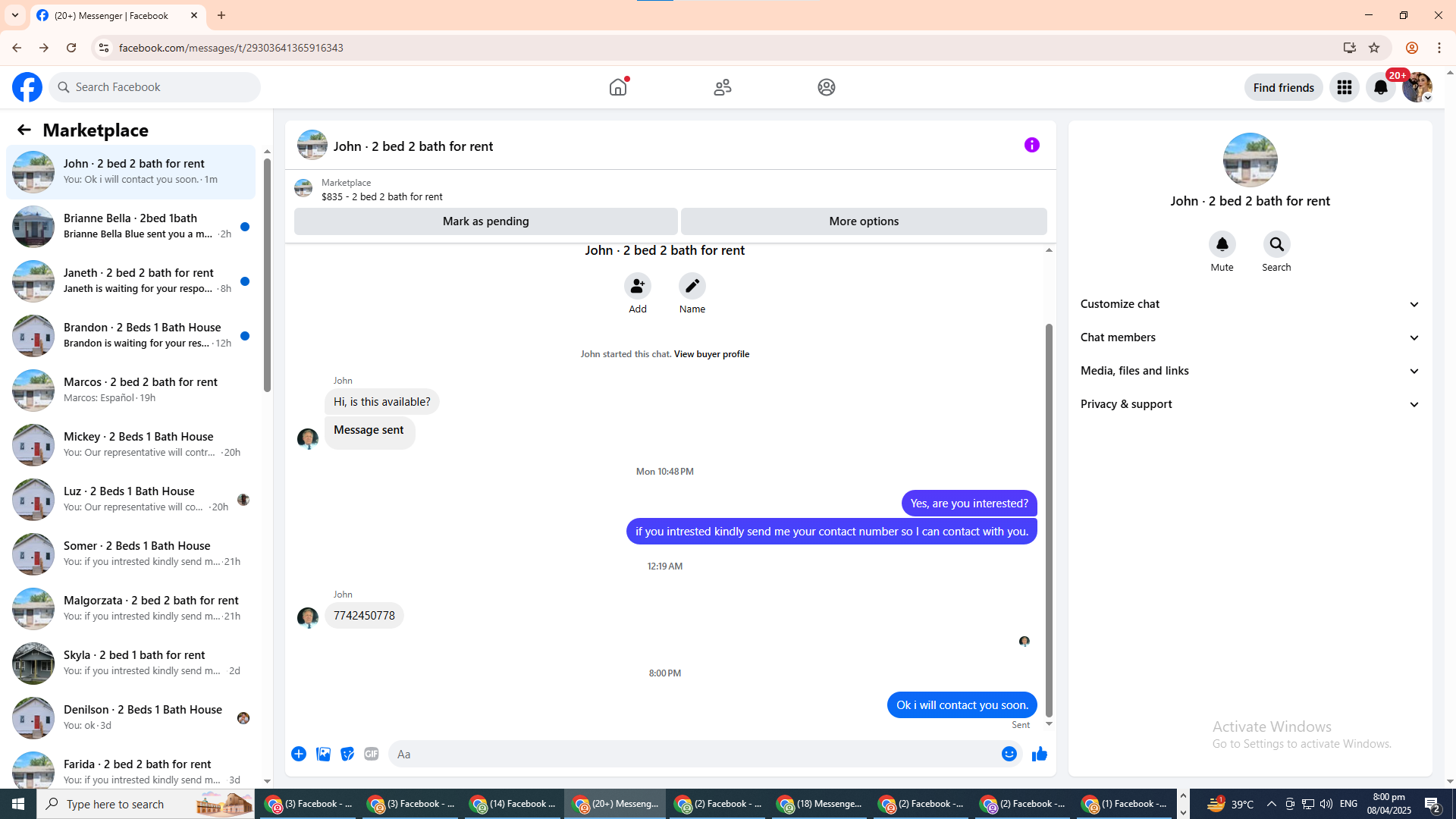Image resolution: width=1456 pixels, height=819 pixels.
Task: Open conversation information purple icon
Action: coord(1031,145)
